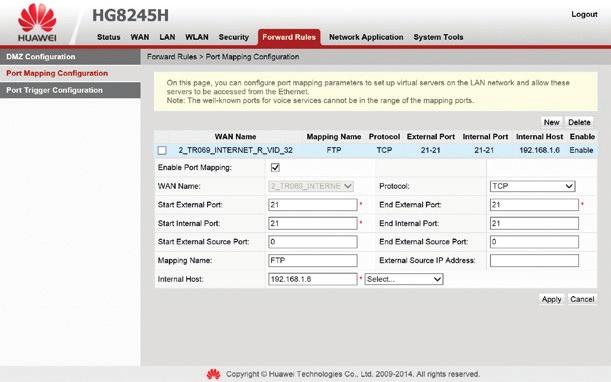Click the Start External Source Port field
This screenshot has width=611, height=382.
click(313, 242)
